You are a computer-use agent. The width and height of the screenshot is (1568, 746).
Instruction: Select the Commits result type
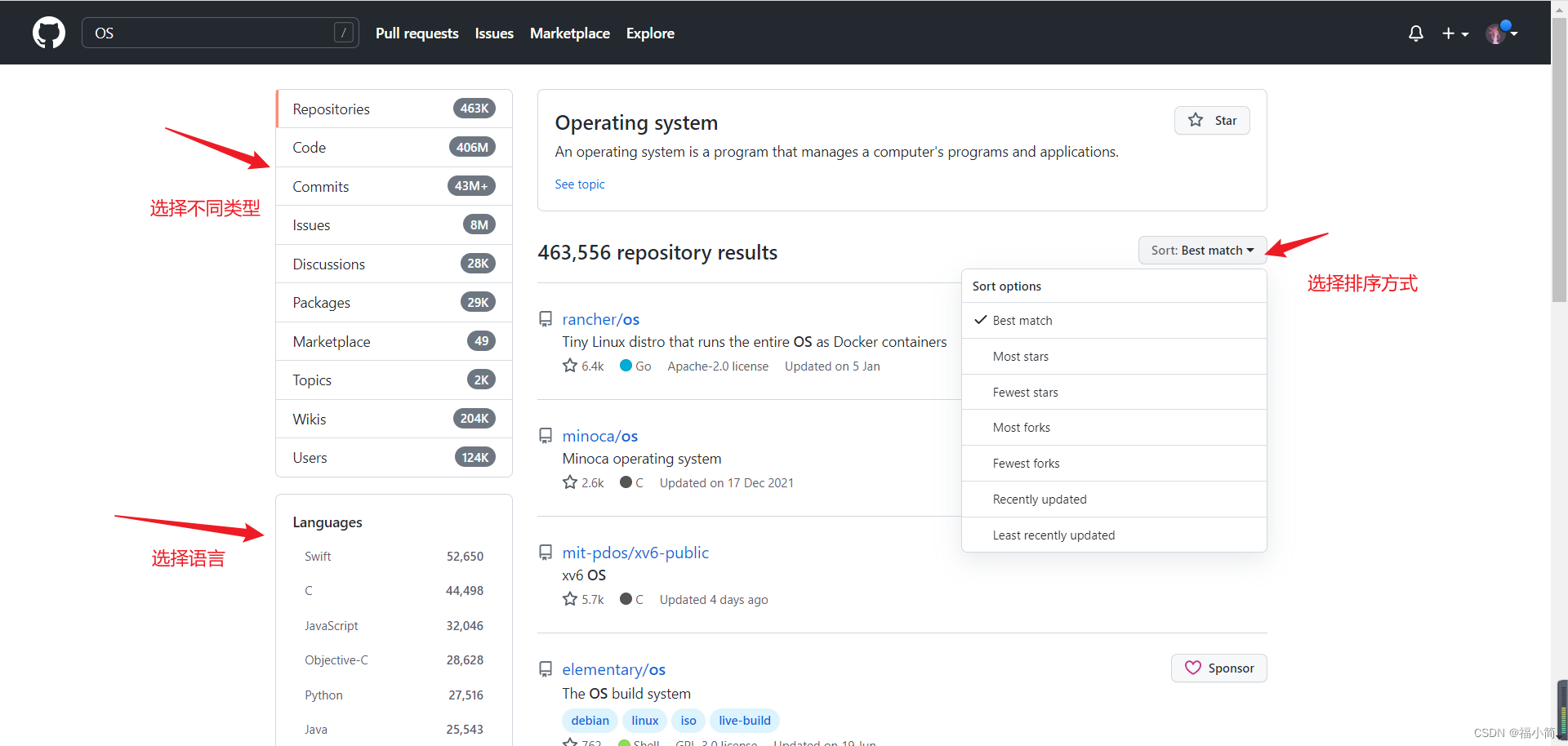pos(394,186)
